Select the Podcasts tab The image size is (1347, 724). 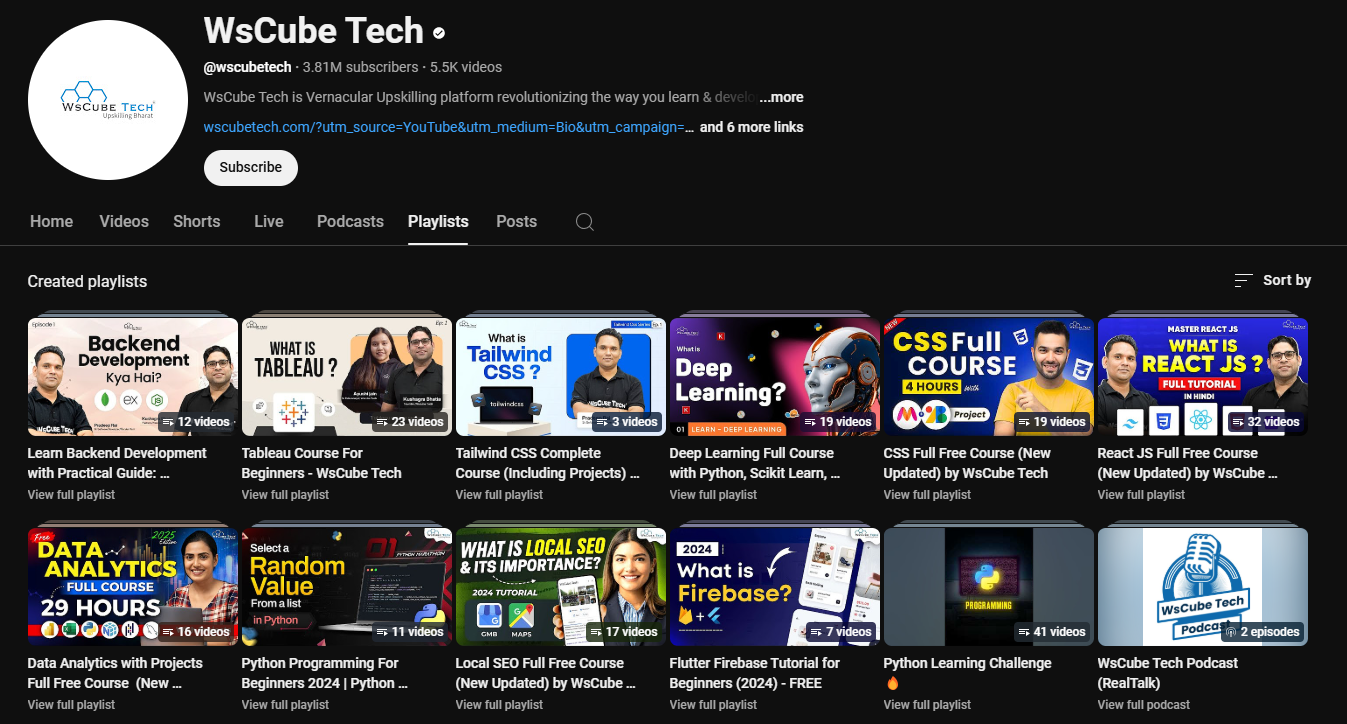pyautogui.click(x=350, y=222)
